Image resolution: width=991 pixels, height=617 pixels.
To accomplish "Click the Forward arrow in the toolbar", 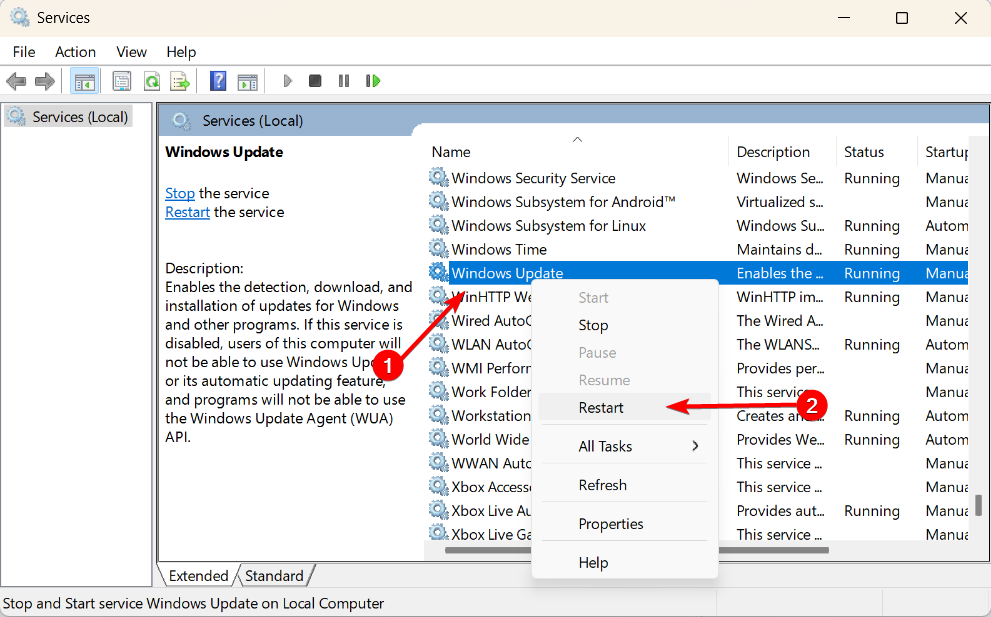I will pyautogui.click(x=45, y=81).
